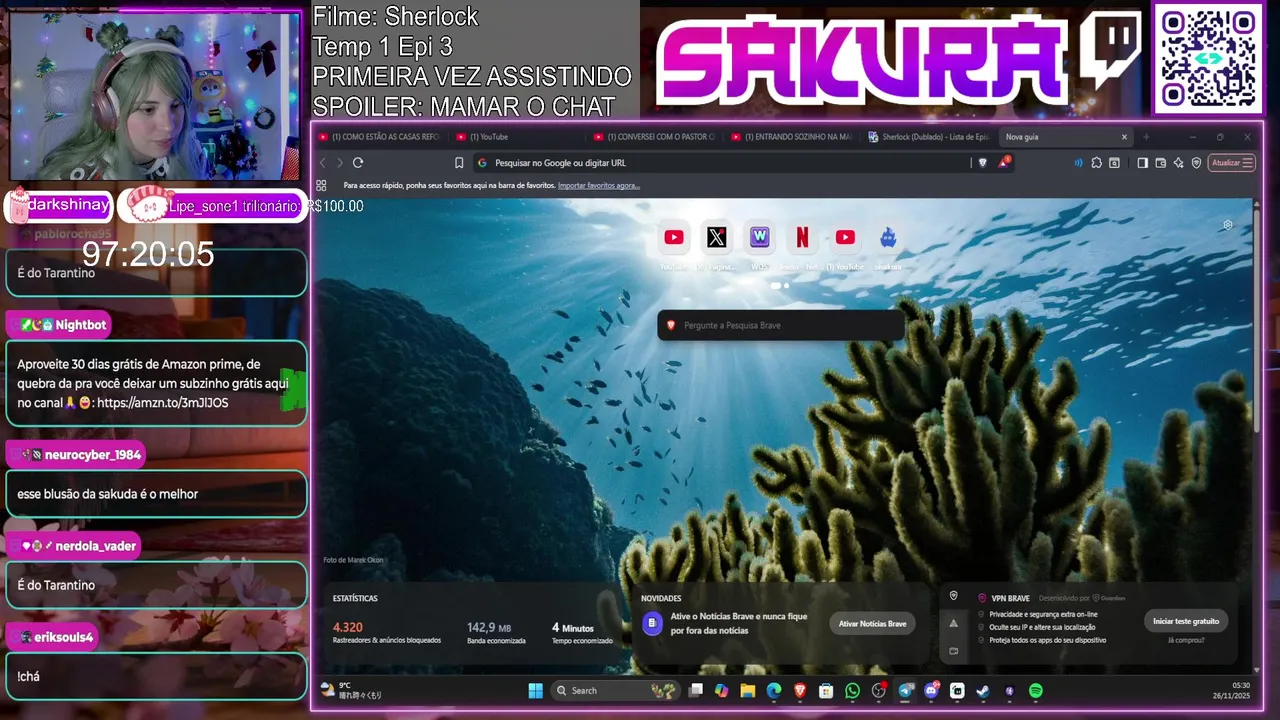
Task: Open Microsoft Edge from the taskbar
Action: (x=773, y=690)
